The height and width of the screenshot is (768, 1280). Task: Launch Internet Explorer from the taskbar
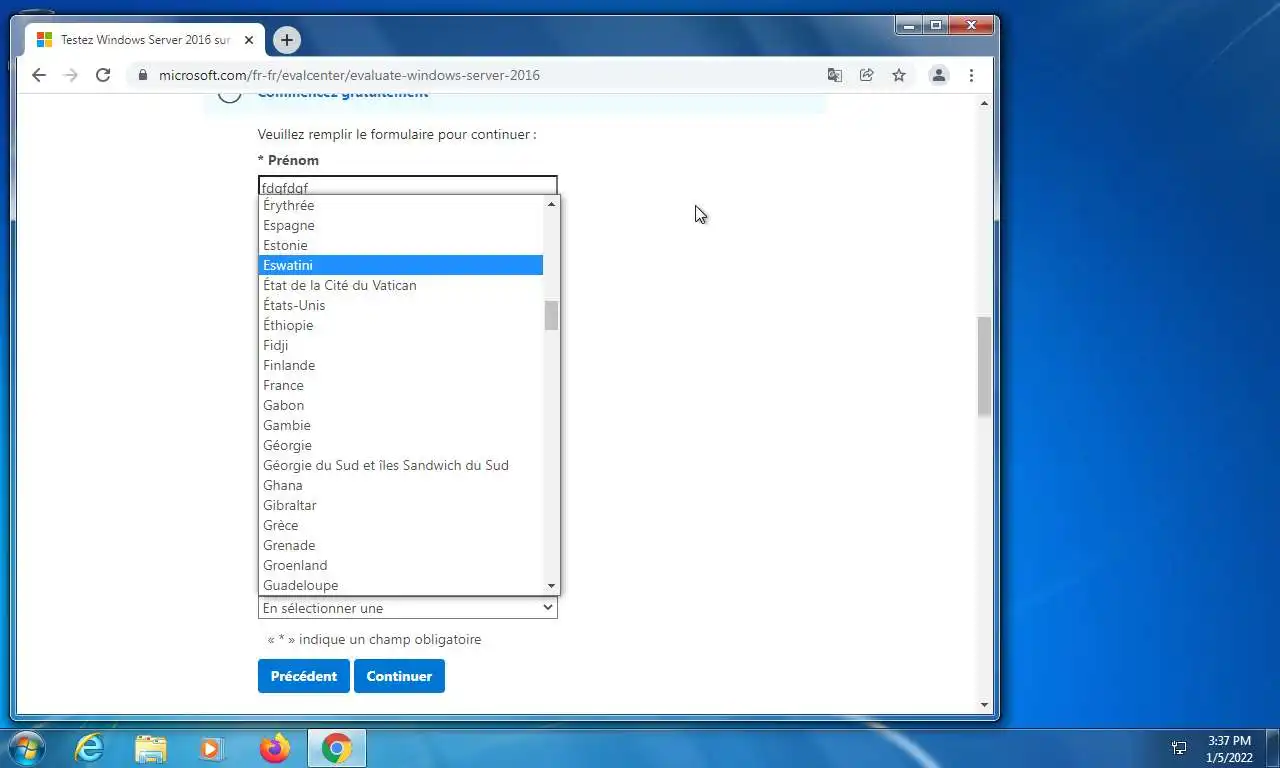pyautogui.click(x=89, y=748)
